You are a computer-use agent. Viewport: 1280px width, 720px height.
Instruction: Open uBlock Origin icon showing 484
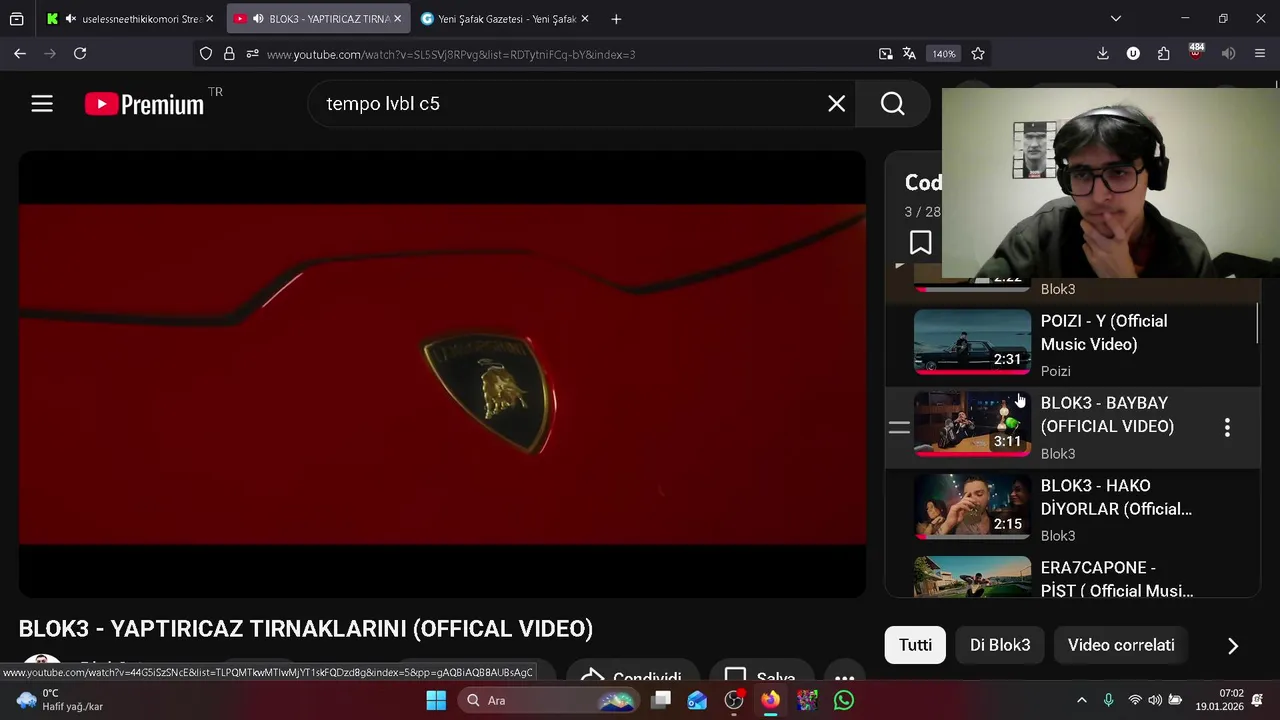1196,51
